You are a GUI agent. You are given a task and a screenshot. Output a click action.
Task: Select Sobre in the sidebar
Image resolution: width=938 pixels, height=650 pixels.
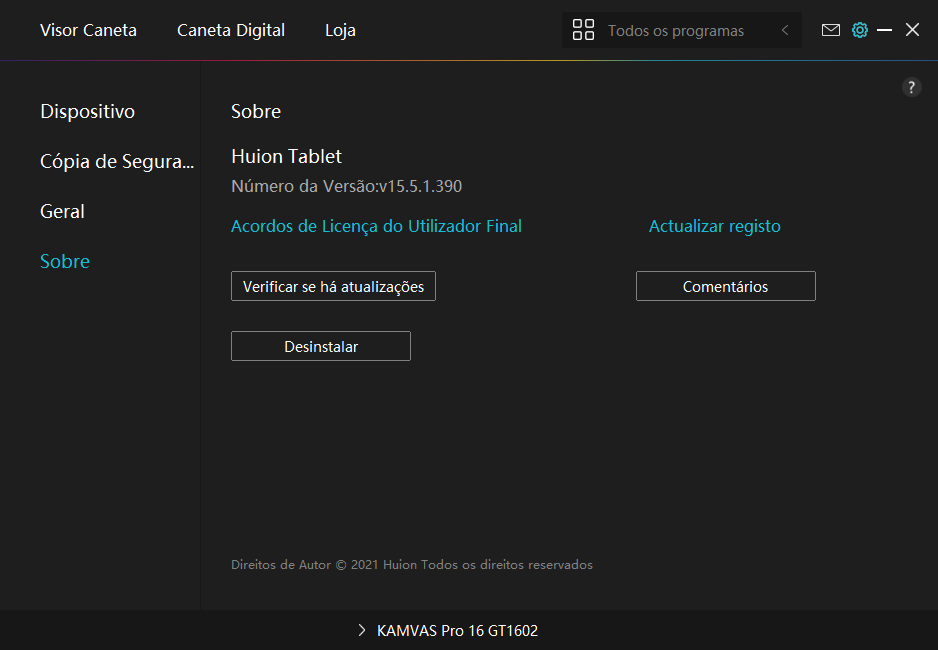click(x=65, y=261)
